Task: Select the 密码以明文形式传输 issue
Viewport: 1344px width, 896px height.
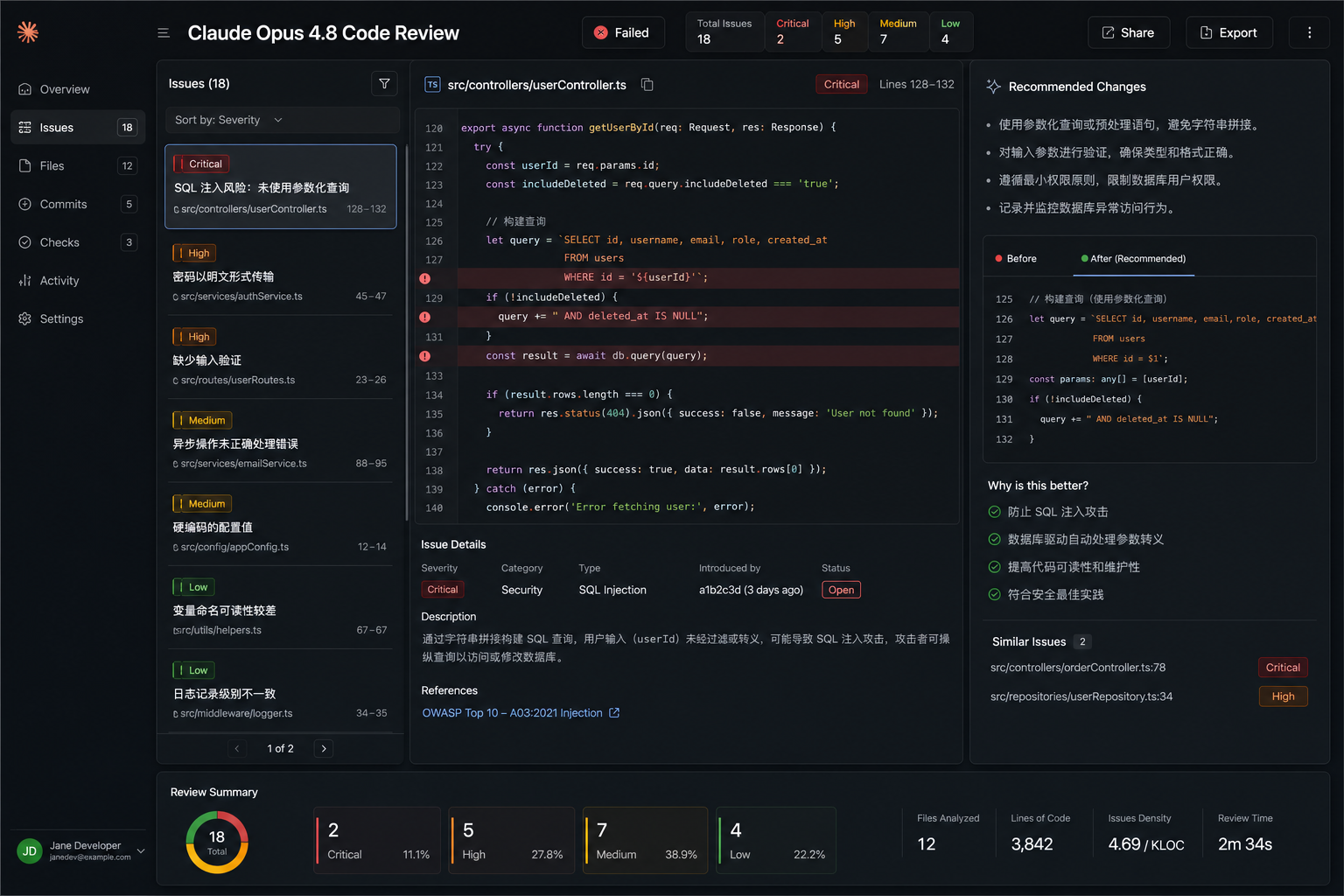Action: 280,274
